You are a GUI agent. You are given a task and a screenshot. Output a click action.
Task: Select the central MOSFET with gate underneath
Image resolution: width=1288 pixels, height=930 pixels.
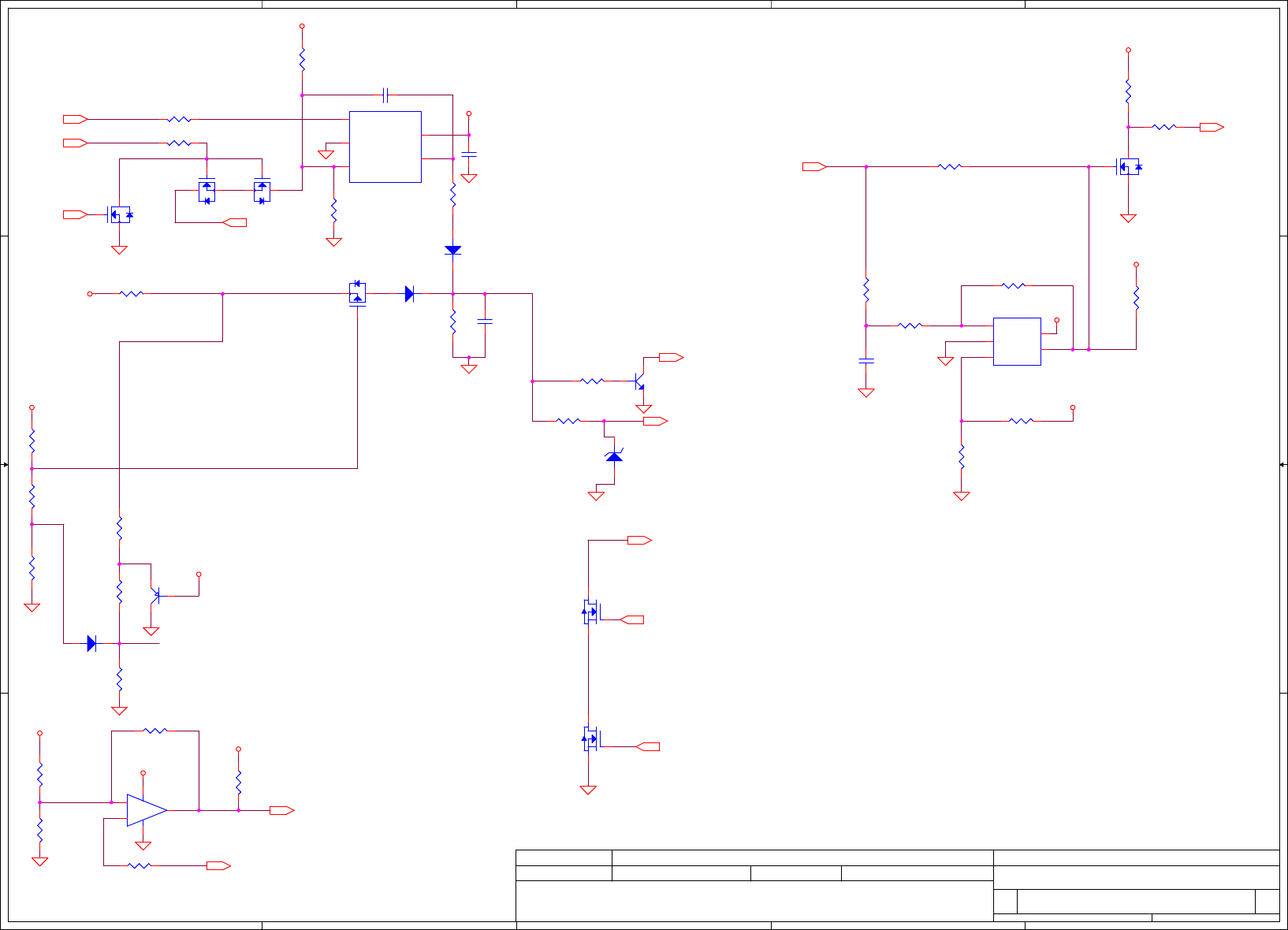(x=357, y=293)
